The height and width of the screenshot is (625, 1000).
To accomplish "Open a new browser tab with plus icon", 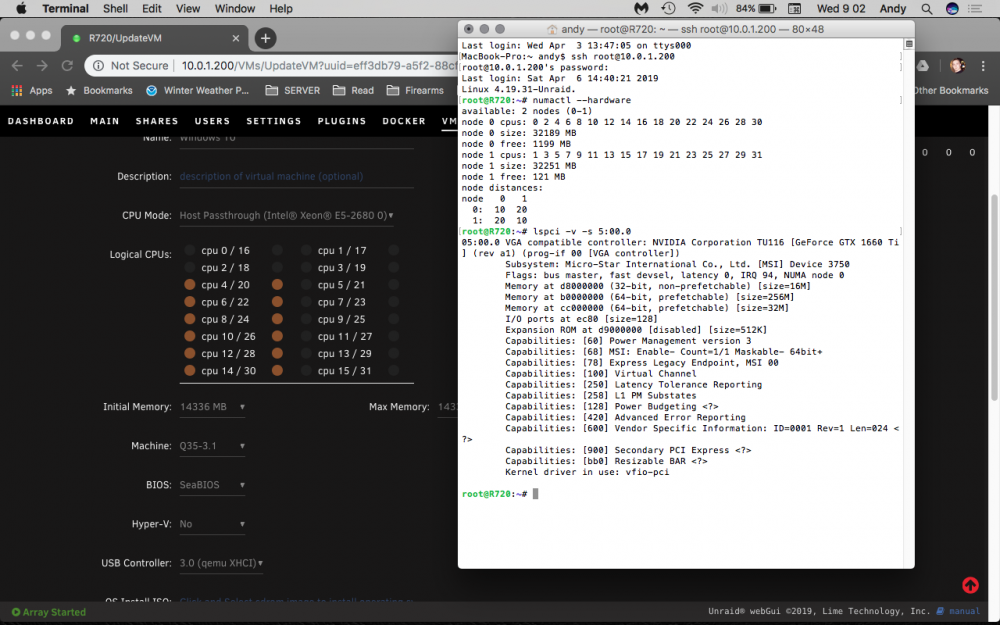I will (x=265, y=38).
